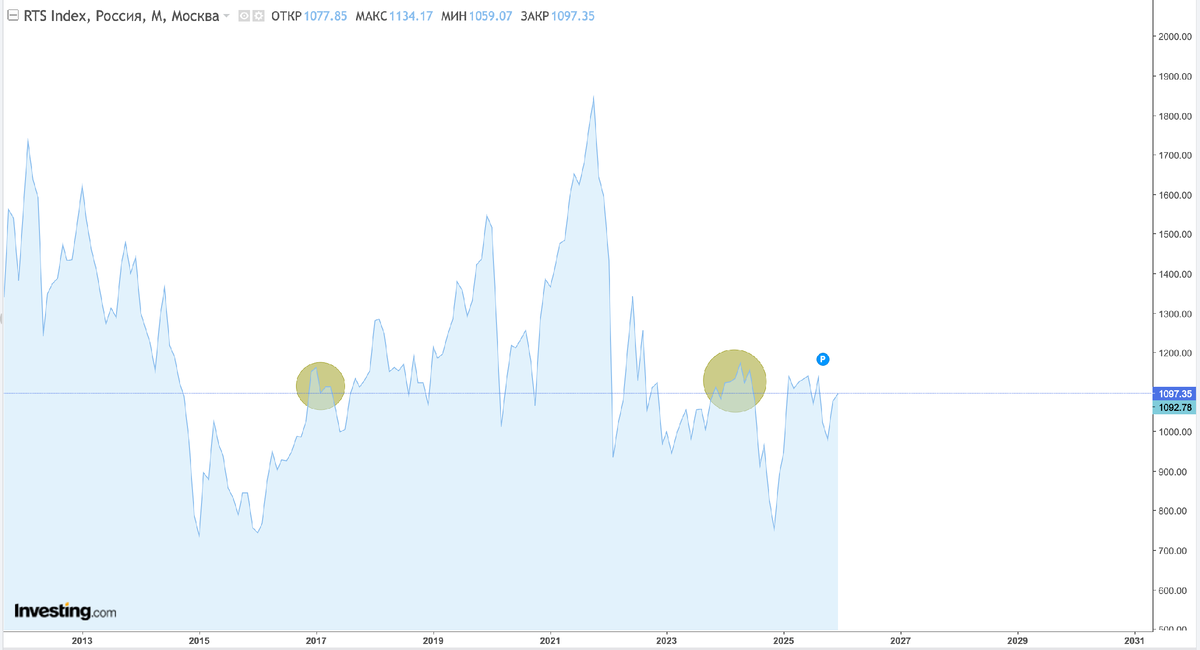The height and width of the screenshot is (650, 1200).
Task: Click the 2017 time axis label
Action: point(316,640)
